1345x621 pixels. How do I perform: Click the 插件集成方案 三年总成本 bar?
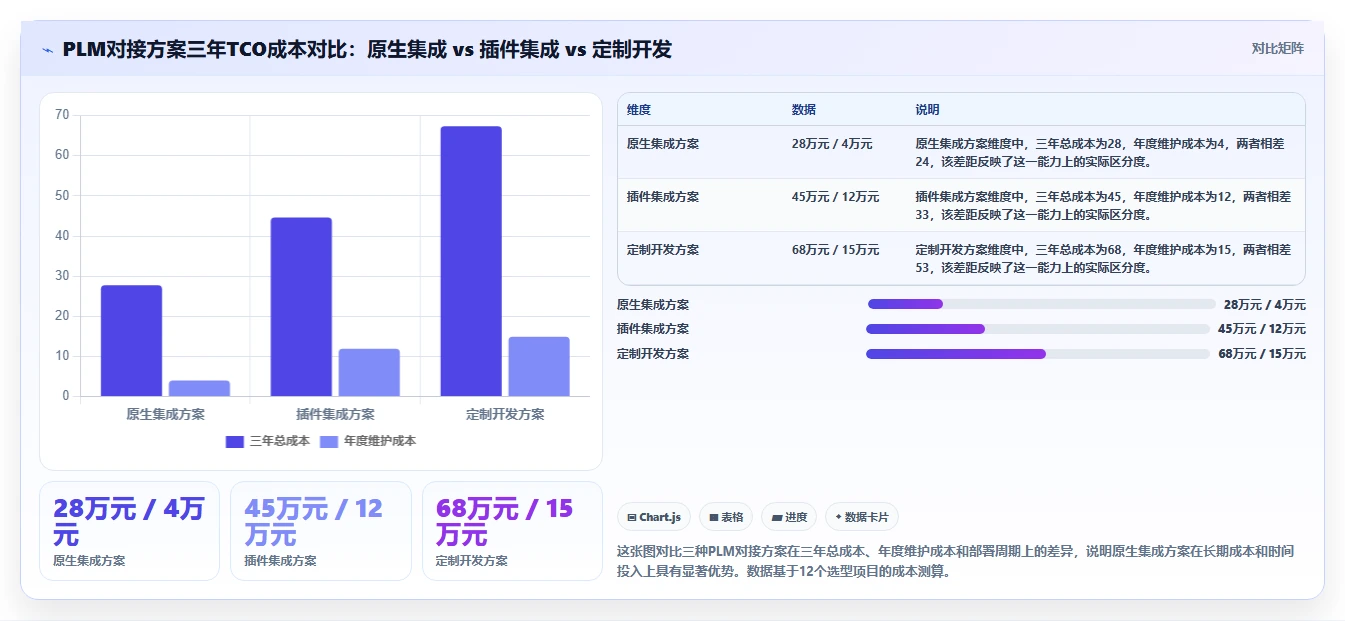click(x=301, y=307)
